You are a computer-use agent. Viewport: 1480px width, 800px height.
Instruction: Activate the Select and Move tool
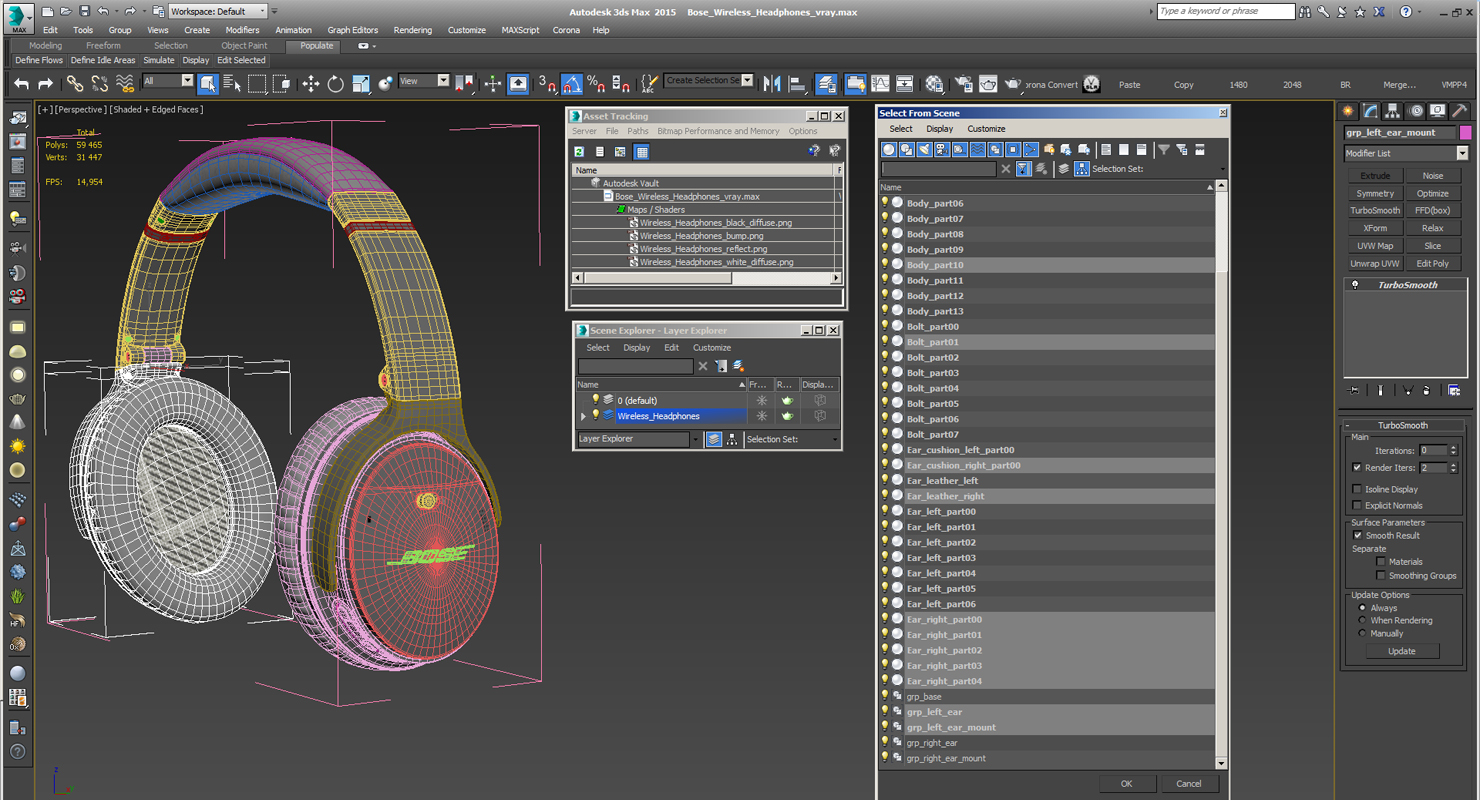[310, 84]
